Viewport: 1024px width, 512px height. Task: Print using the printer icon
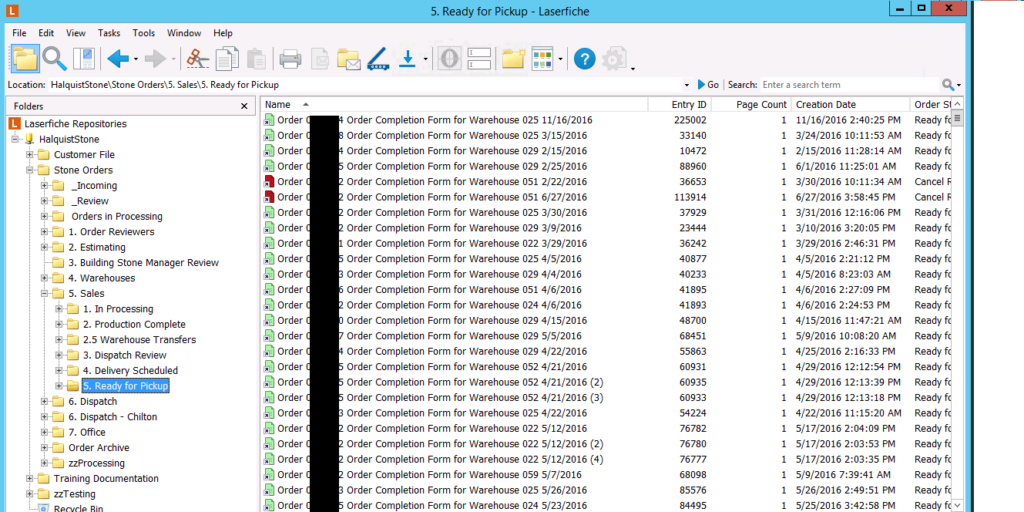(x=290, y=59)
